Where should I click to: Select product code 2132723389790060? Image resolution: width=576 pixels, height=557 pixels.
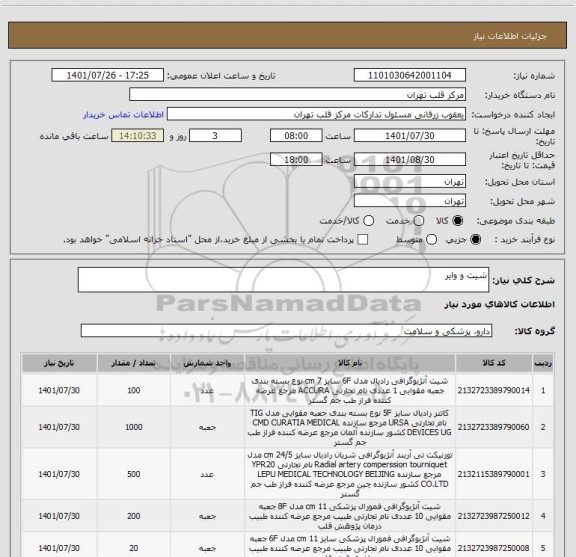pyautogui.click(x=493, y=427)
